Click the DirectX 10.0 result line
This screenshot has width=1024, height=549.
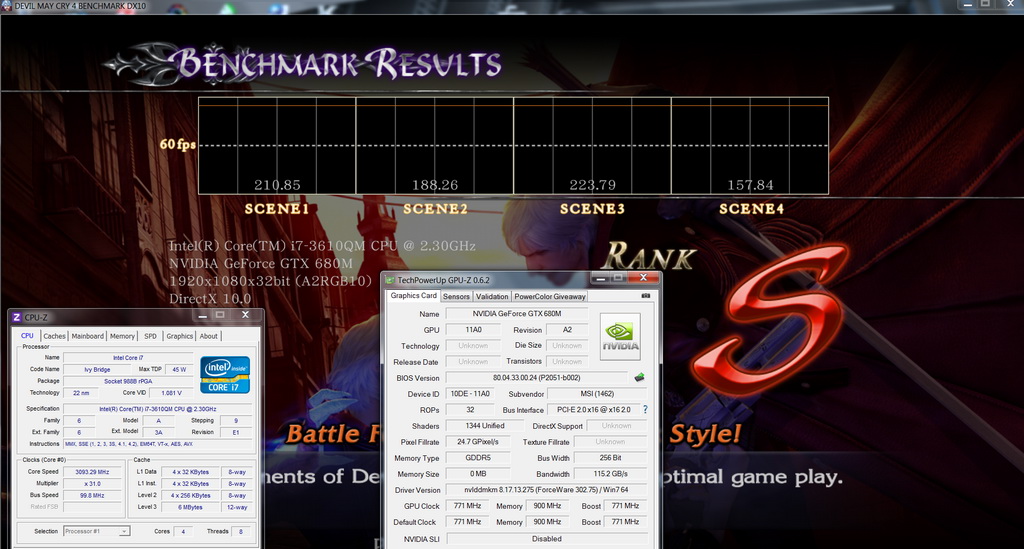pos(210,298)
